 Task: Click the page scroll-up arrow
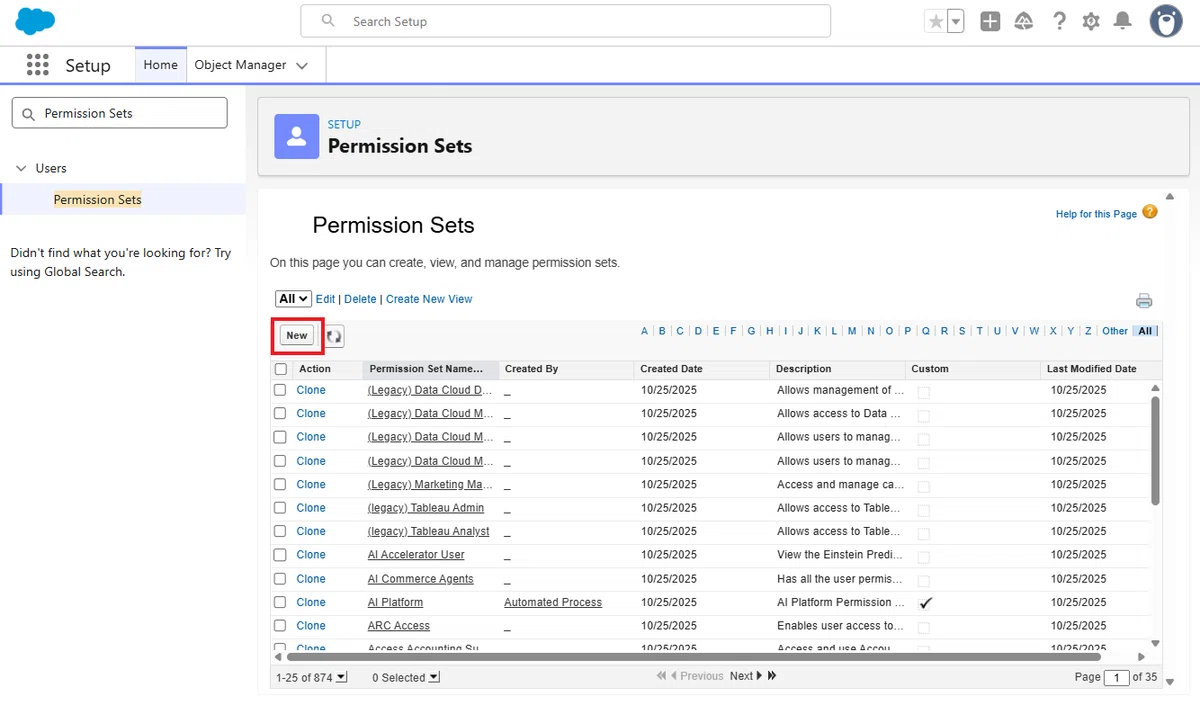point(1170,197)
